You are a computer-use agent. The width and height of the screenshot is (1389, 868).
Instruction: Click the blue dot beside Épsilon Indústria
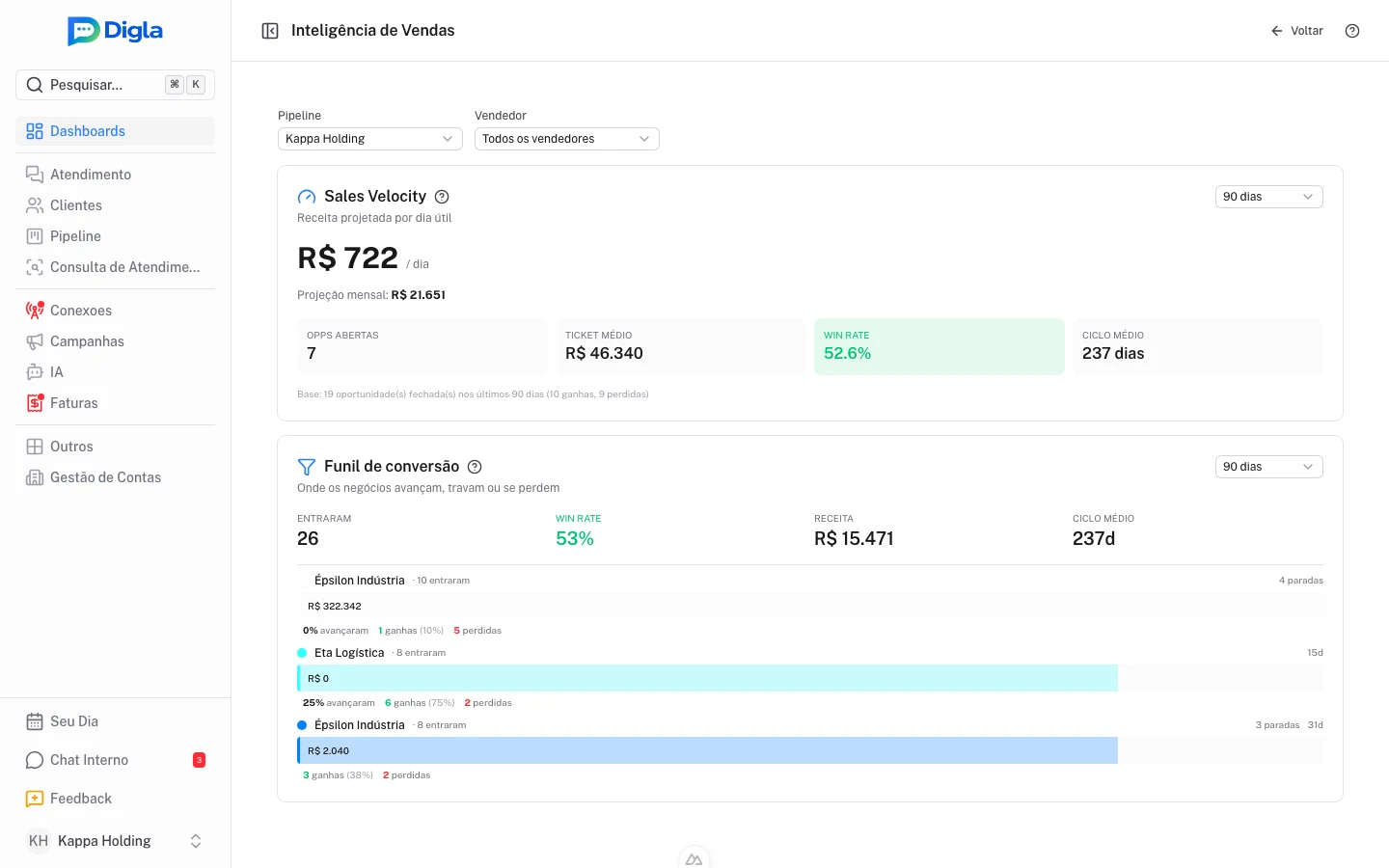click(302, 725)
